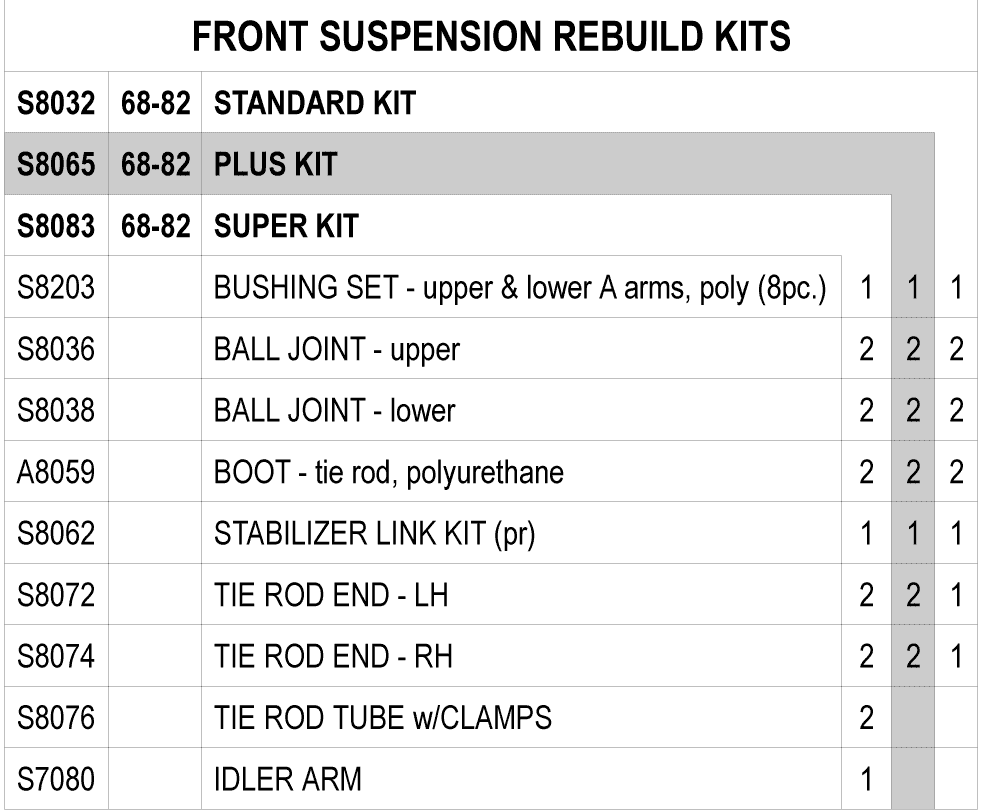982x810 pixels.
Task: Click the FRONT SUSPENSION REBUILD KITS heading
Action: pos(491,36)
